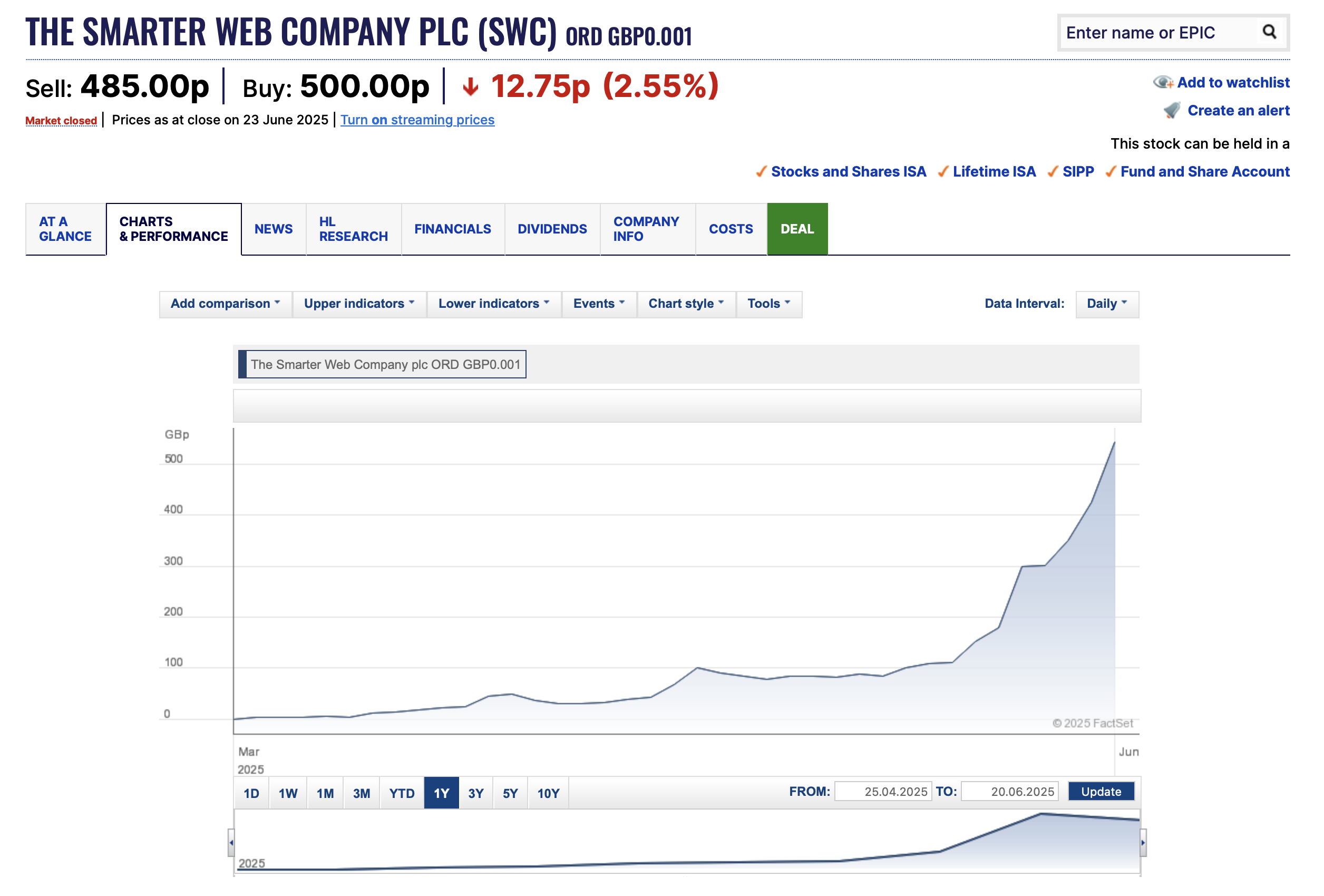1324x896 pixels.
Task: Switch to the Financials tab
Action: tap(452, 229)
